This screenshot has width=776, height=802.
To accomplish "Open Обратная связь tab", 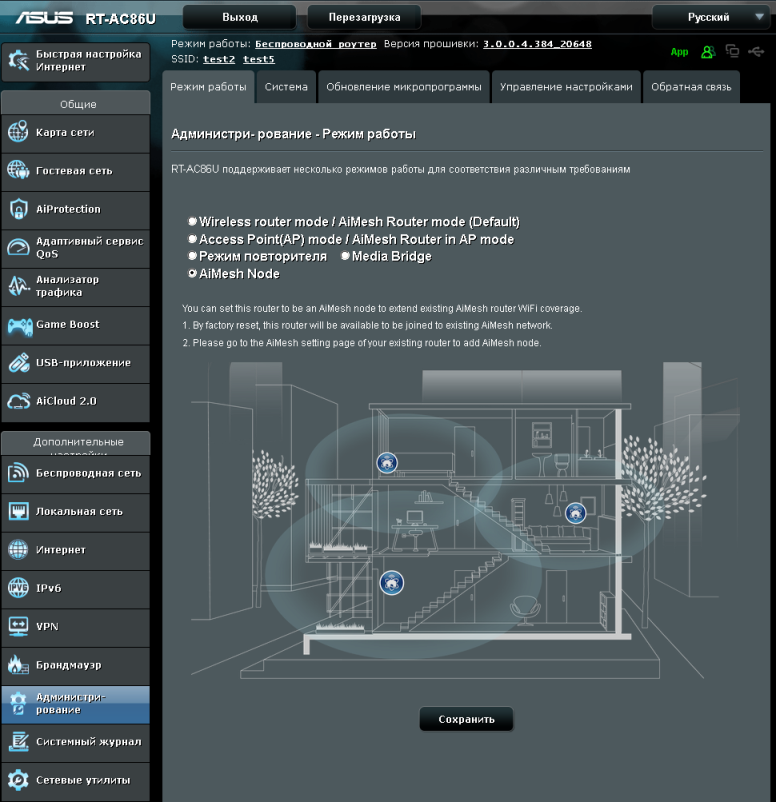I will click(691, 87).
